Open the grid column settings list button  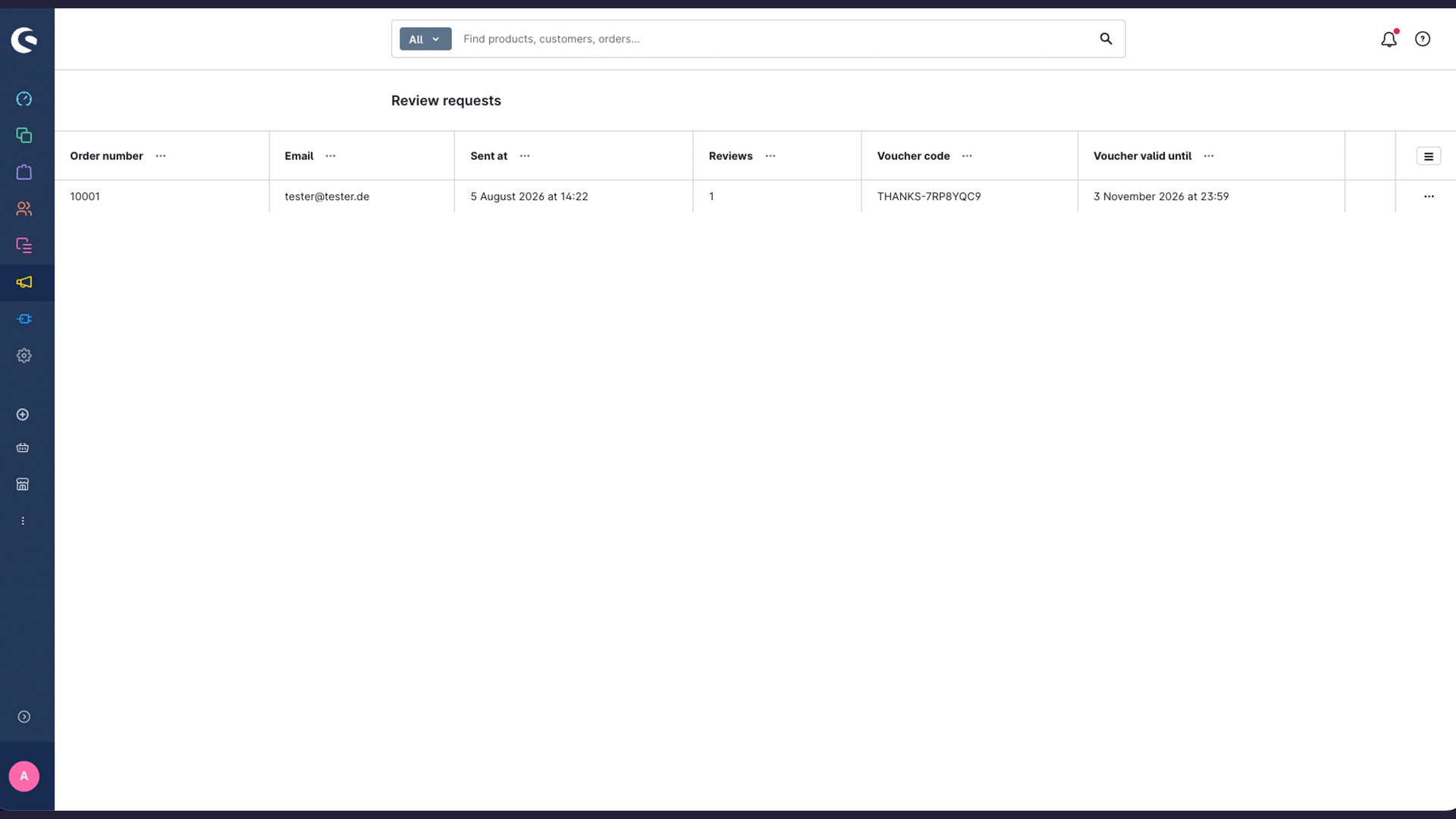[1429, 156]
